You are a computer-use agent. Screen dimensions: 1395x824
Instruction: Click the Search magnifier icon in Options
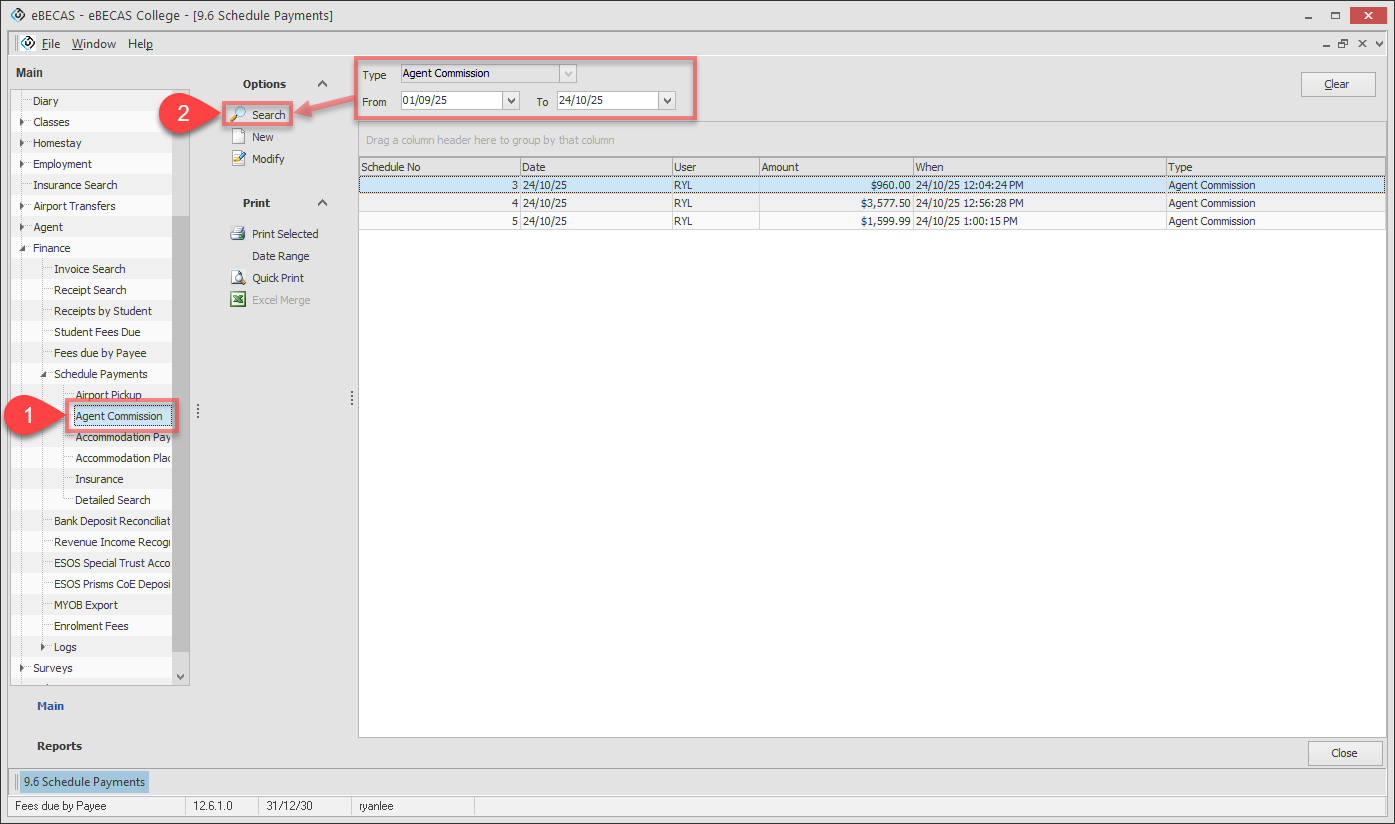(x=238, y=115)
